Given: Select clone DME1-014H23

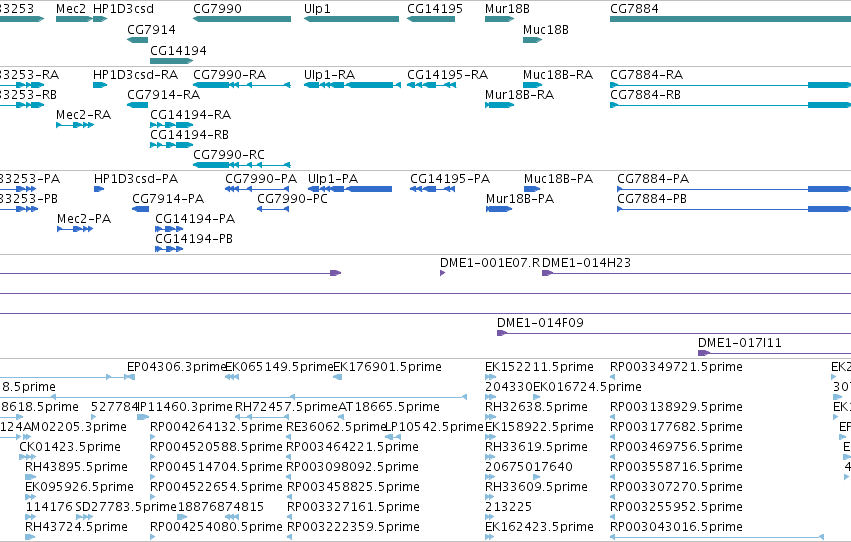Looking at the screenshot, I should pyautogui.click(x=696, y=273).
